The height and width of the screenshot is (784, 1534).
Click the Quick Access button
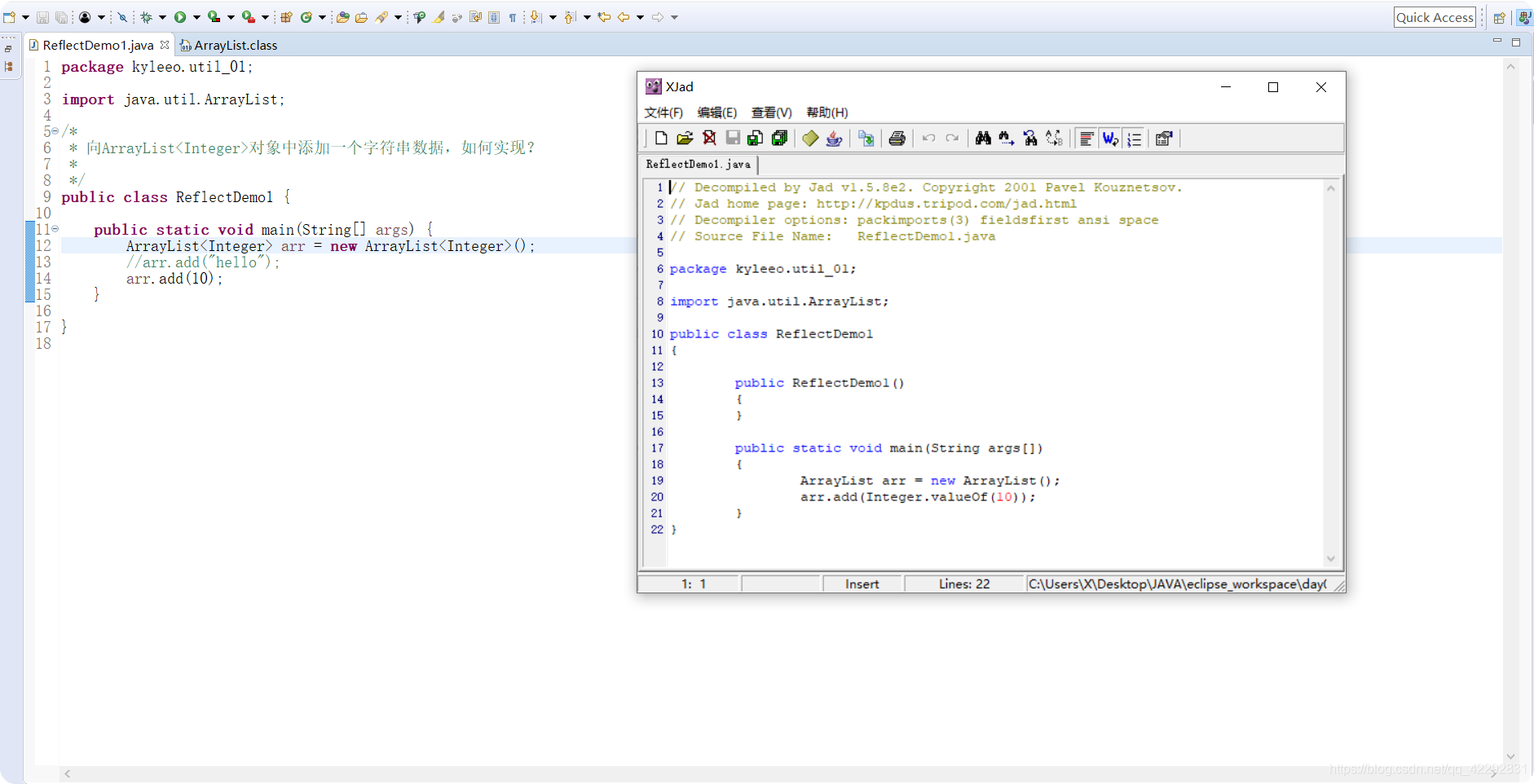(x=1434, y=16)
